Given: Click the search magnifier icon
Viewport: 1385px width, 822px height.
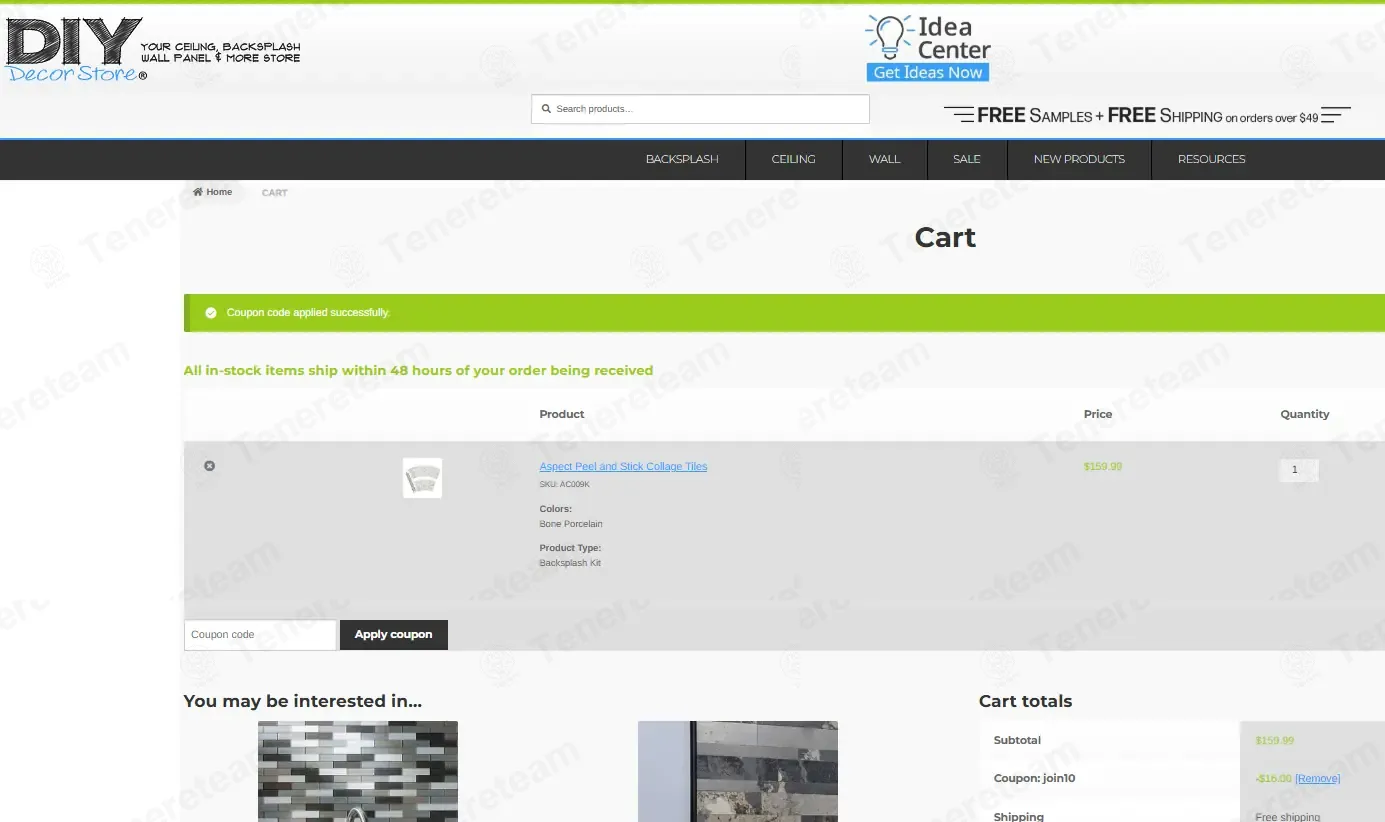Looking at the screenshot, I should point(546,109).
